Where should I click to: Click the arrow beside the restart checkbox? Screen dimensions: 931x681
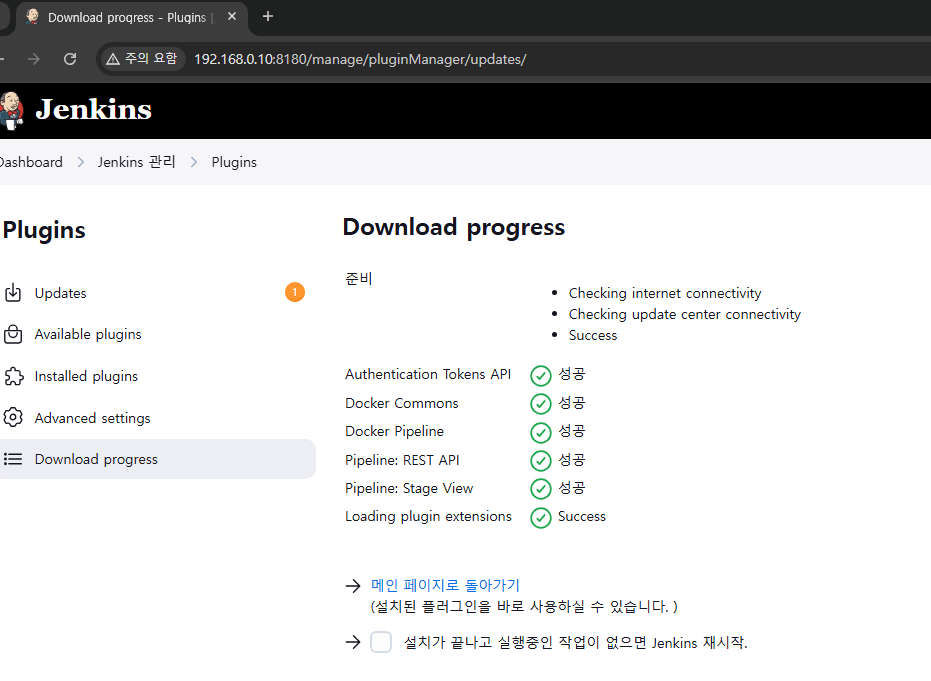353,642
